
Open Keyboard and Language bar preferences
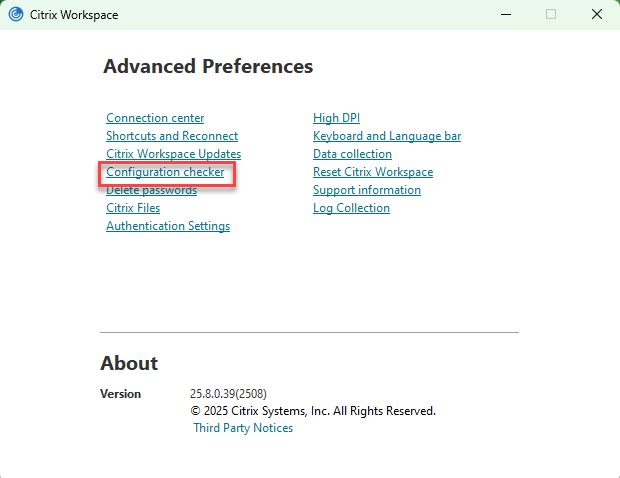386,136
